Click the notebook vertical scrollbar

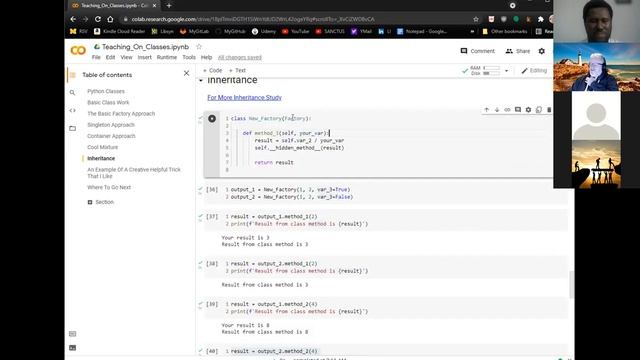click(571, 284)
